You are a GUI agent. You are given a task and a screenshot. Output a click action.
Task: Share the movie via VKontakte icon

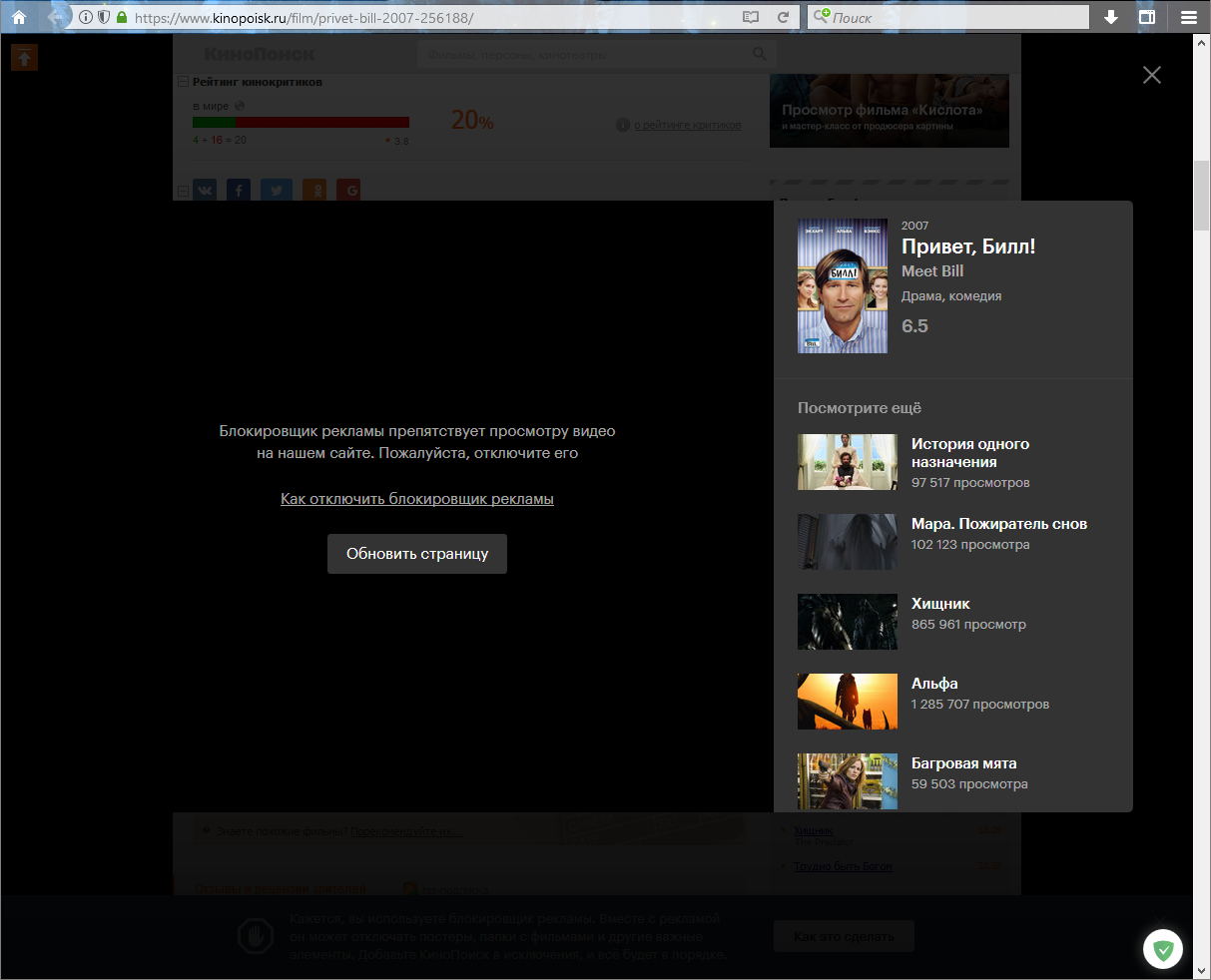pos(205,190)
